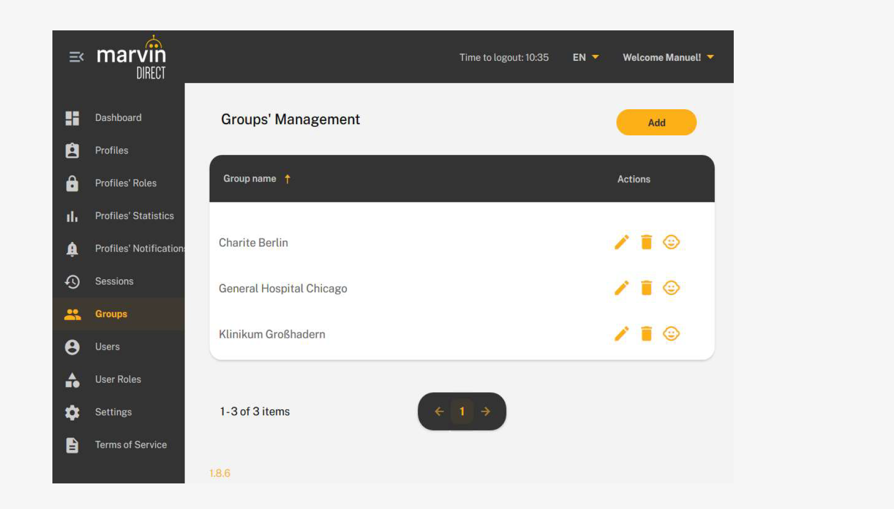Edit the Klinikum Großhadern group

click(621, 334)
